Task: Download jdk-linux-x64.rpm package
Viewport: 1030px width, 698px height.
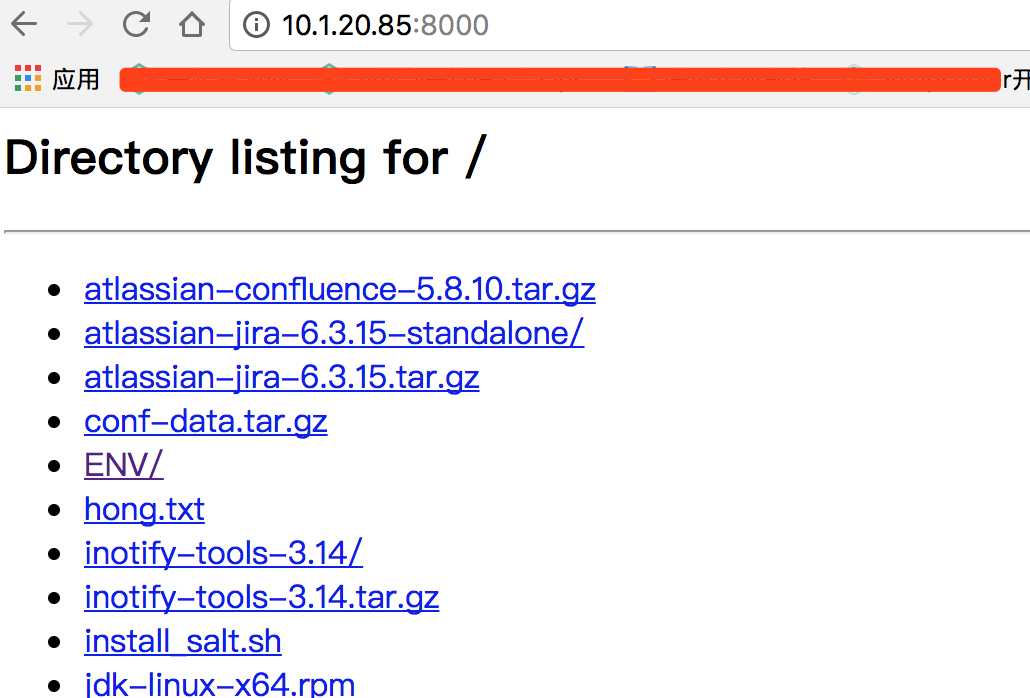Action: pos(219,684)
